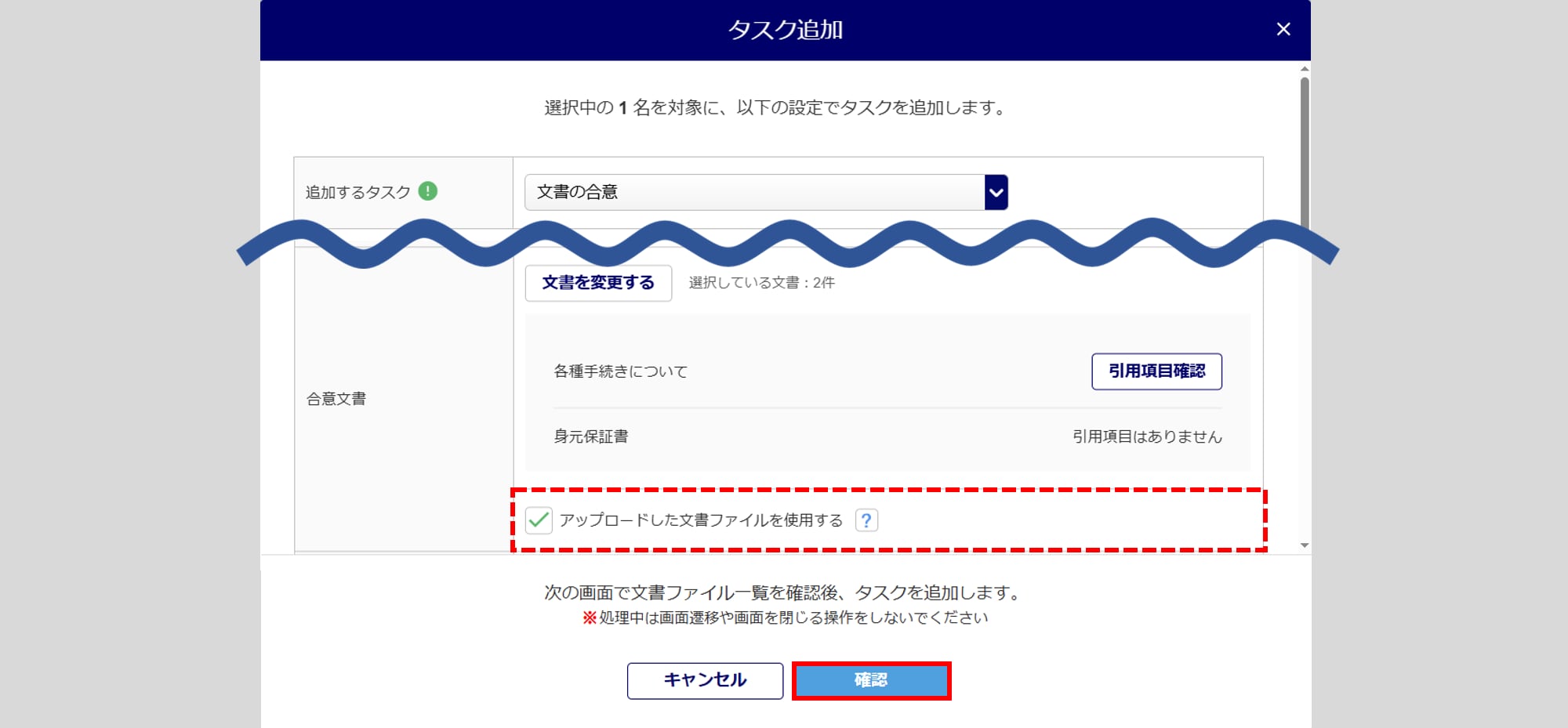Image resolution: width=1568 pixels, height=728 pixels.
Task: Click the 選択している文書：2件 text
Action: pos(761,283)
